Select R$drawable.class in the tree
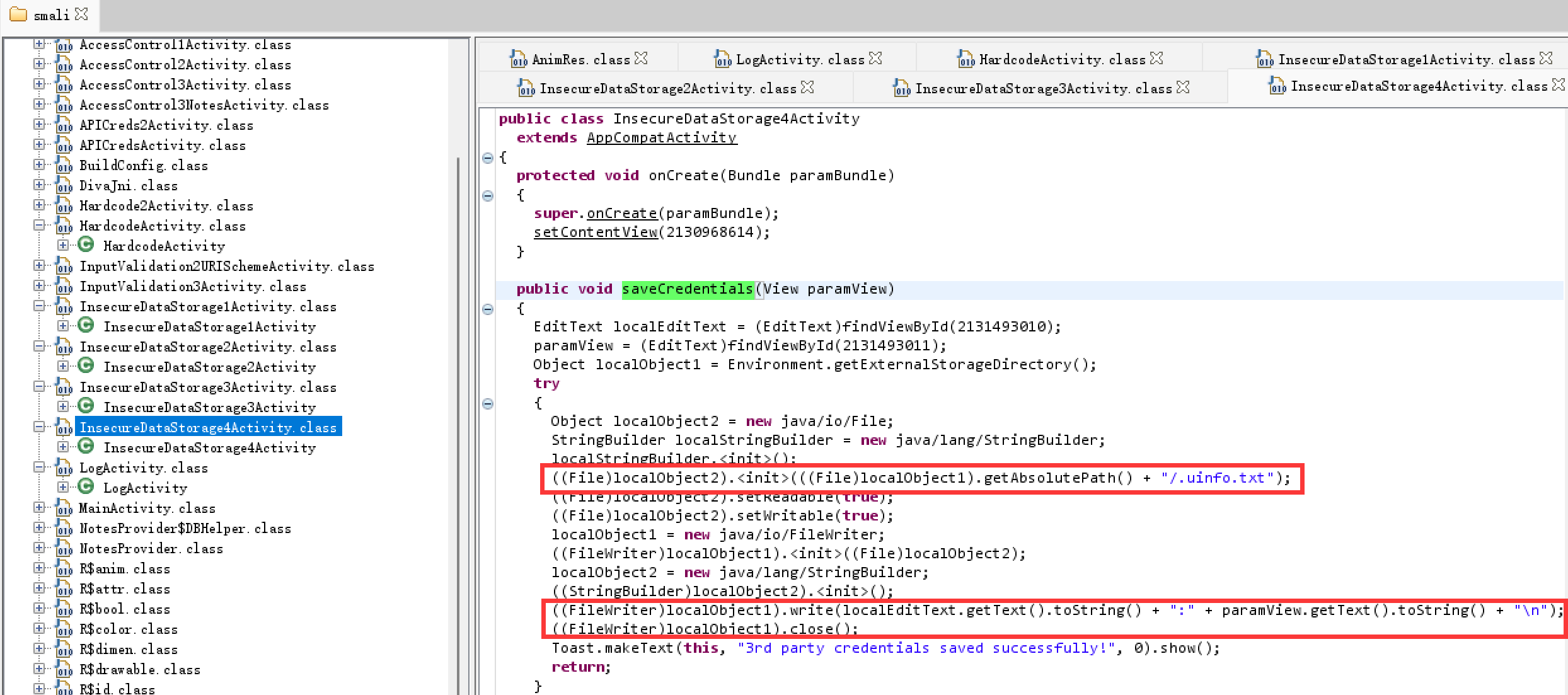The height and width of the screenshot is (695, 1568). coord(140,670)
